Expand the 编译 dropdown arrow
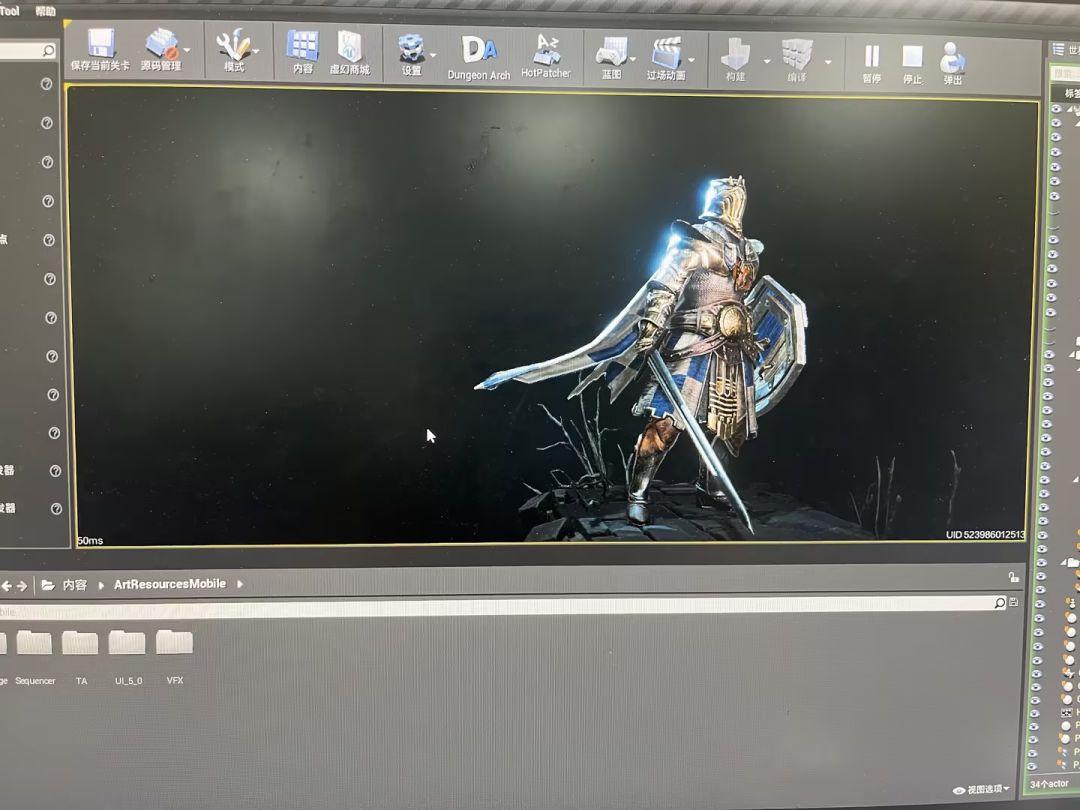 click(829, 62)
